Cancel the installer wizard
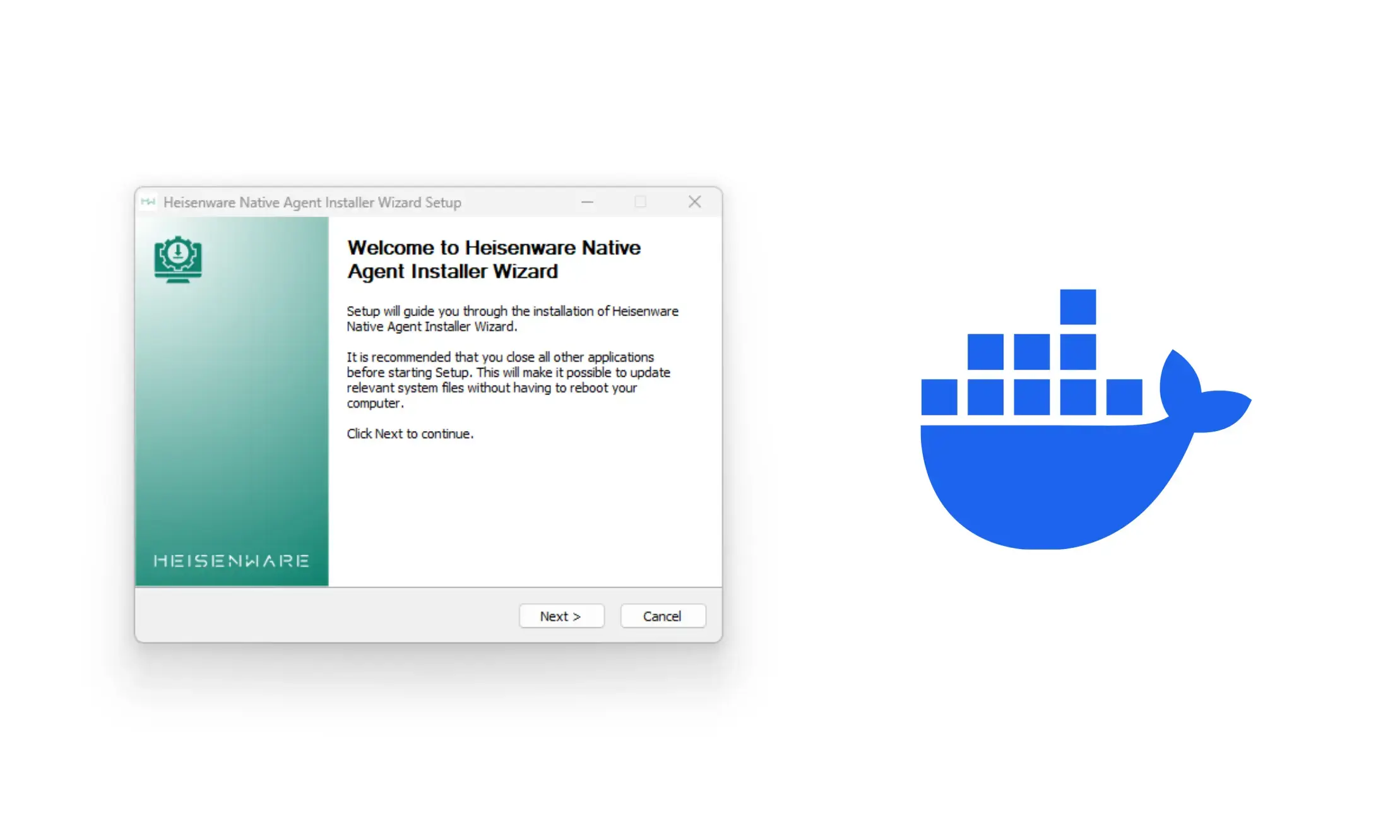This screenshot has height=840, width=1400. [662, 616]
